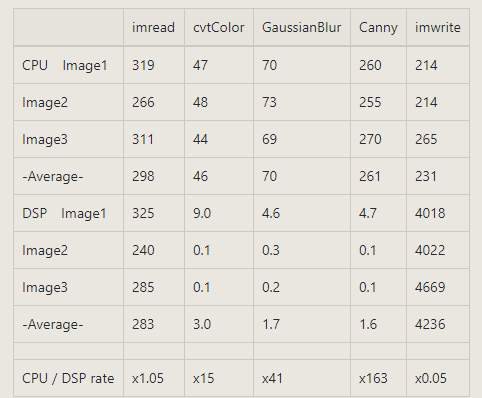This screenshot has height=398, width=482.
Task: Click the x163 Canny rate cell
Action: point(373,378)
